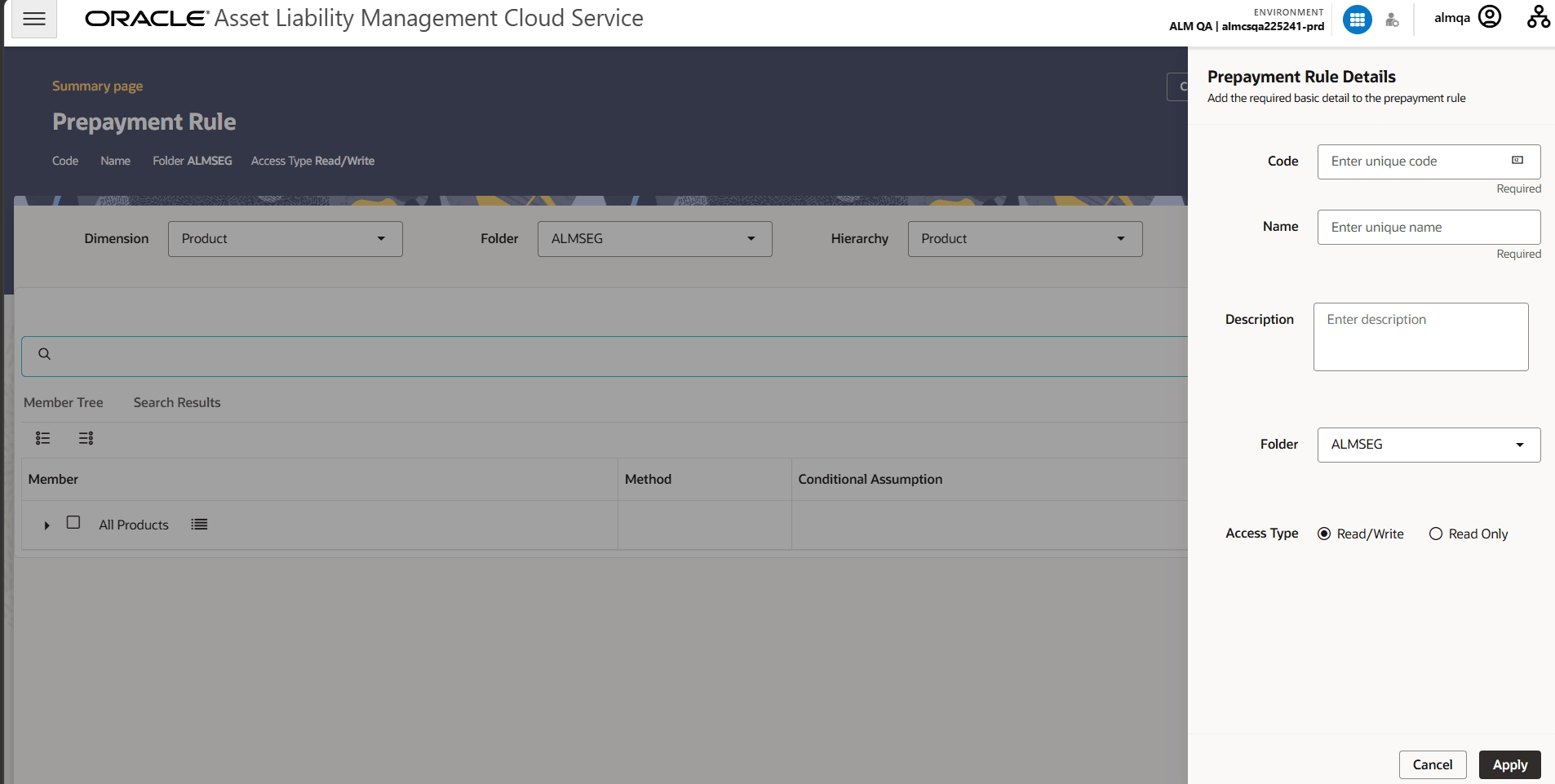This screenshot has height=784, width=1555.
Task: Tick the All Products checkbox
Action: 73,522
